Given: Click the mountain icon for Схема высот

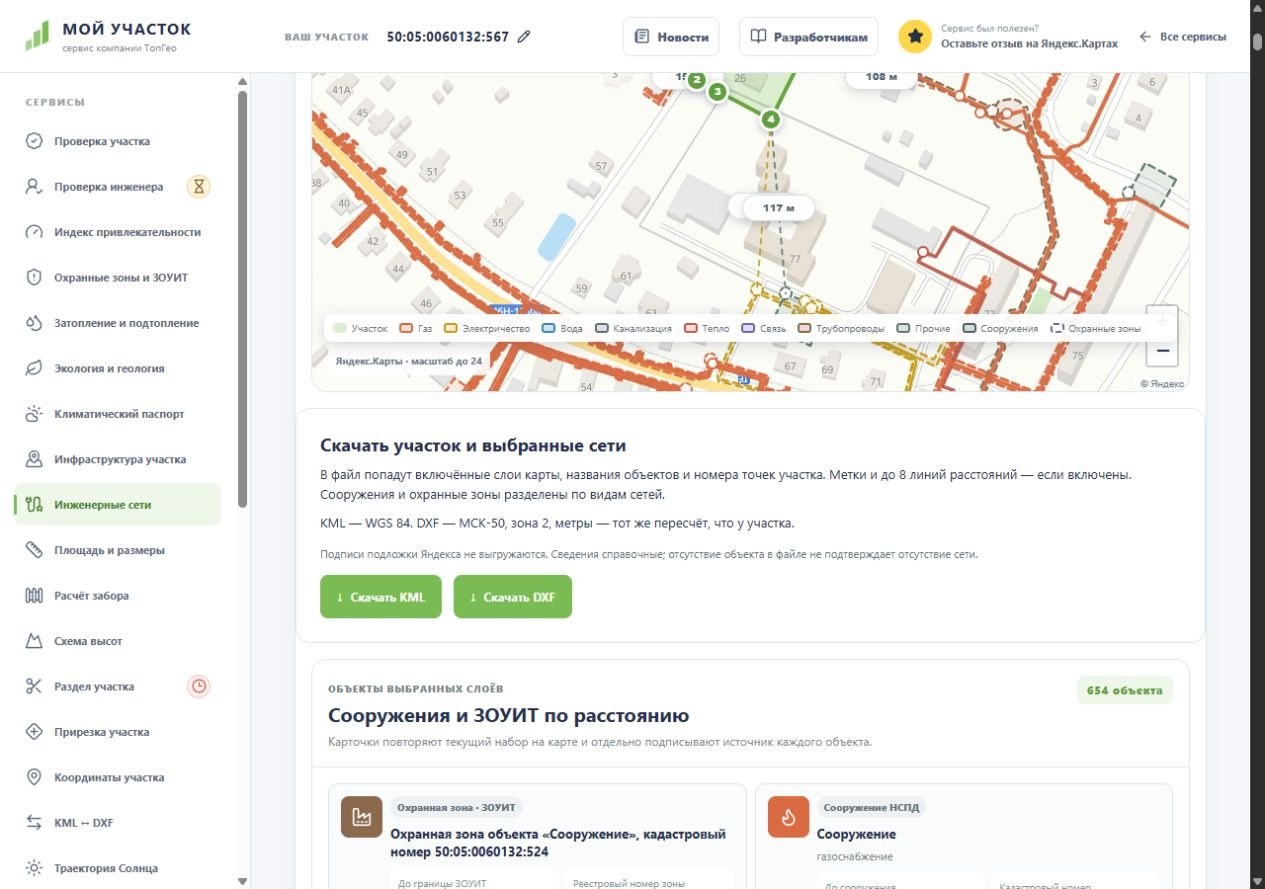Looking at the screenshot, I should pos(34,641).
